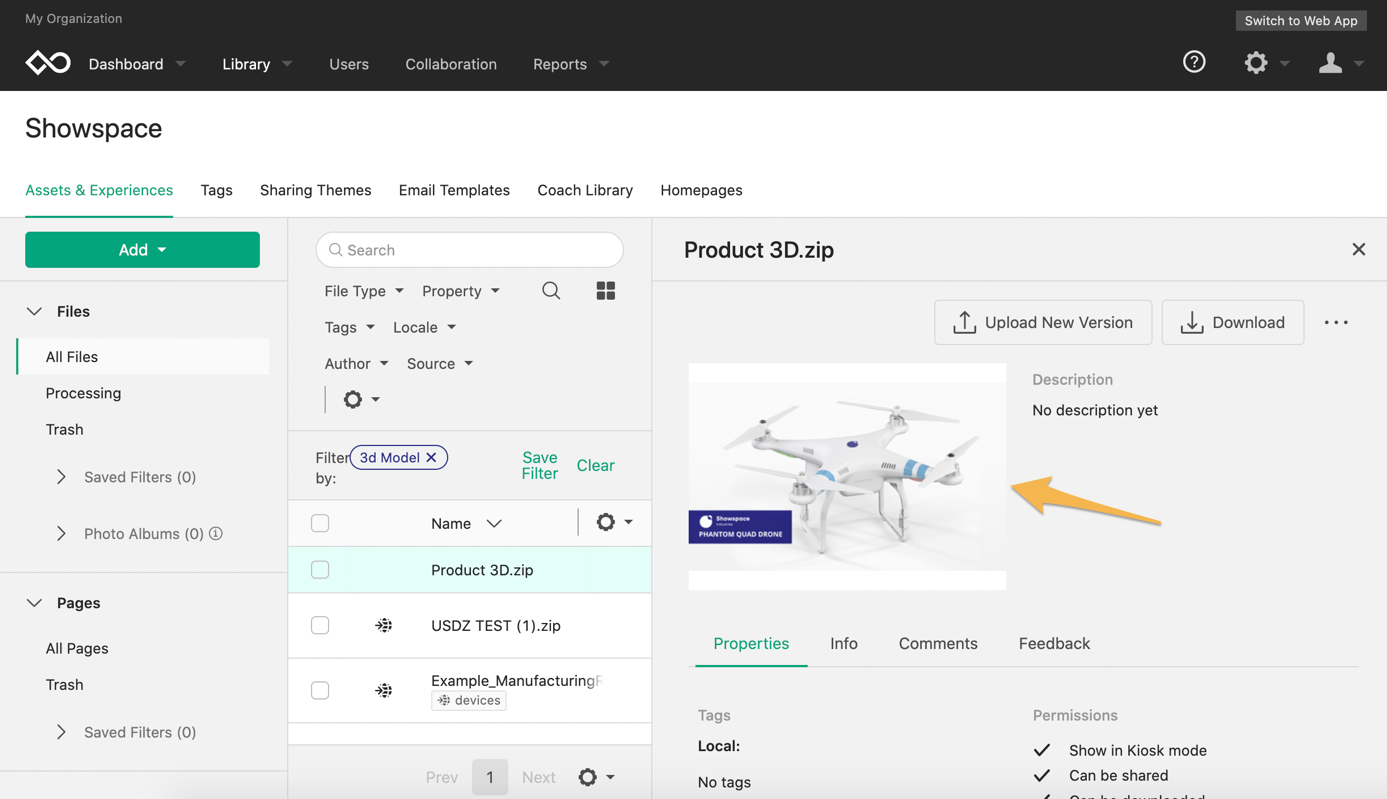
Task: Close the Product 3D.zip detail panel
Action: pyautogui.click(x=1358, y=249)
